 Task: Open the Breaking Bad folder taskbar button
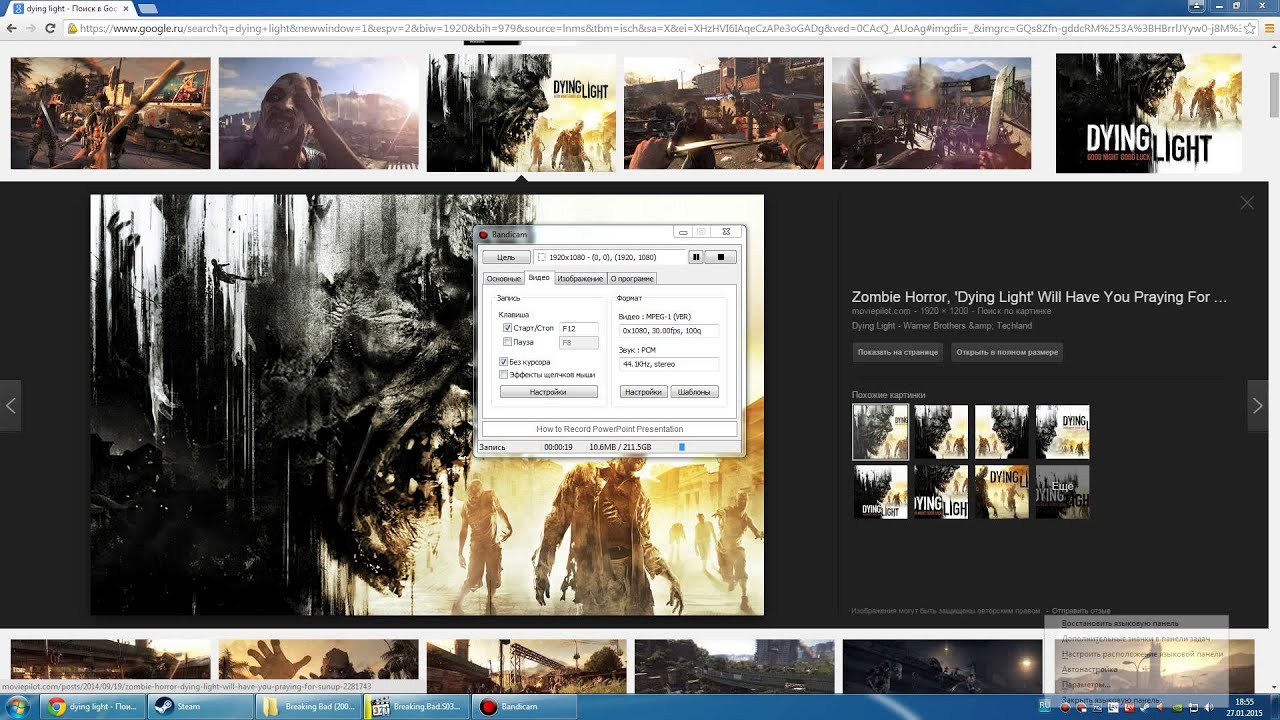pyautogui.click(x=307, y=706)
